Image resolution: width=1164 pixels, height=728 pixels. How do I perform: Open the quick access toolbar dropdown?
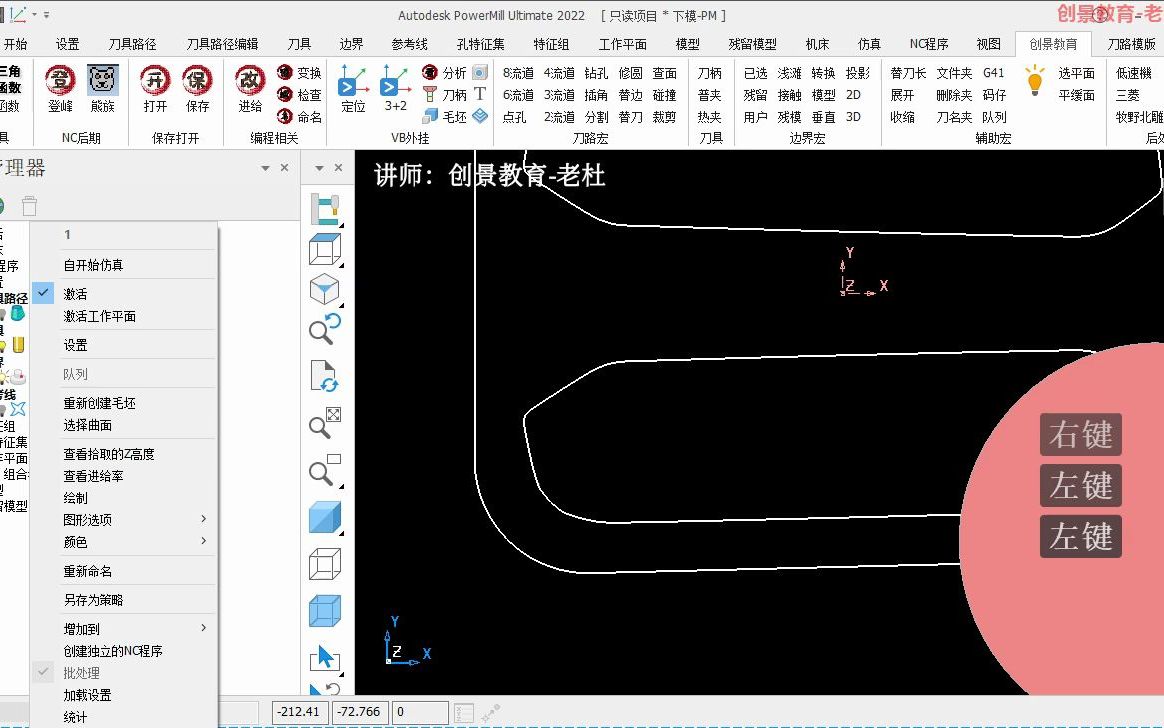click(x=47, y=14)
